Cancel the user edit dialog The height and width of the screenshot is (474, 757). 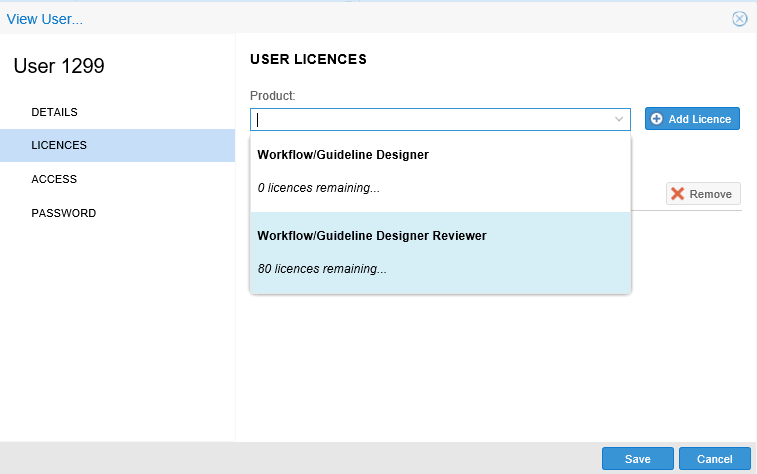coord(714,459)
